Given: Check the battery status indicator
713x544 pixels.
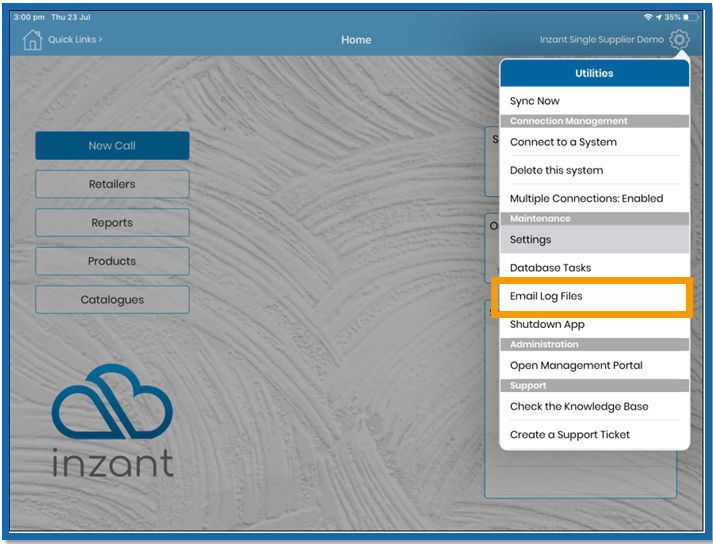Looking at the screenshot, I should [x=692, y=17].
